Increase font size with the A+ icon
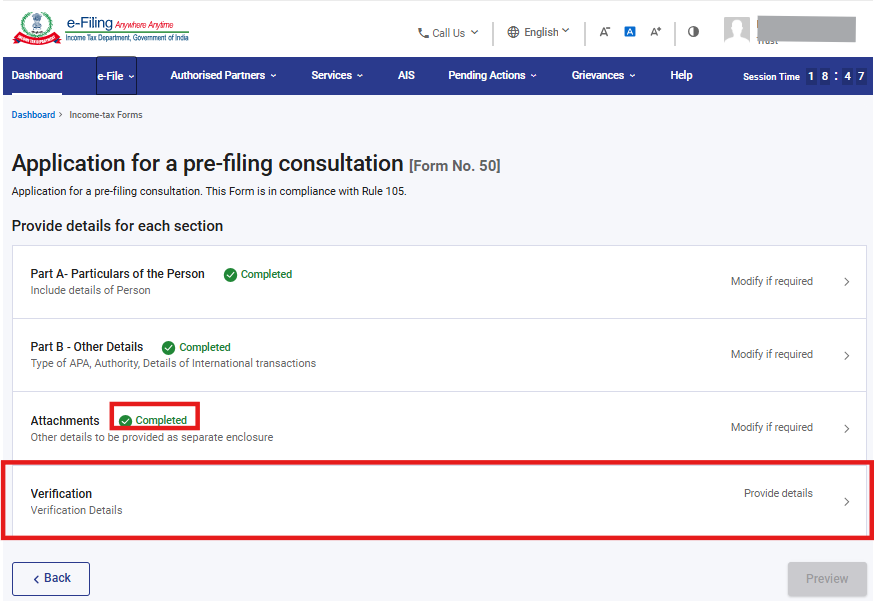Screen dimensions: 875x601 pos(656,32)
